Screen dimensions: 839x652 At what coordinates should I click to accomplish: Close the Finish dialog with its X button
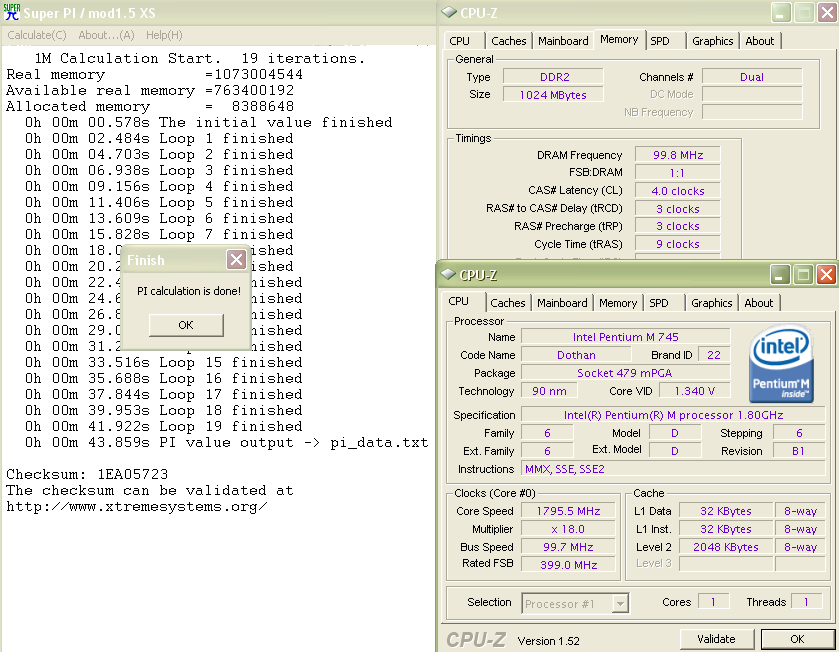[236, 260]
